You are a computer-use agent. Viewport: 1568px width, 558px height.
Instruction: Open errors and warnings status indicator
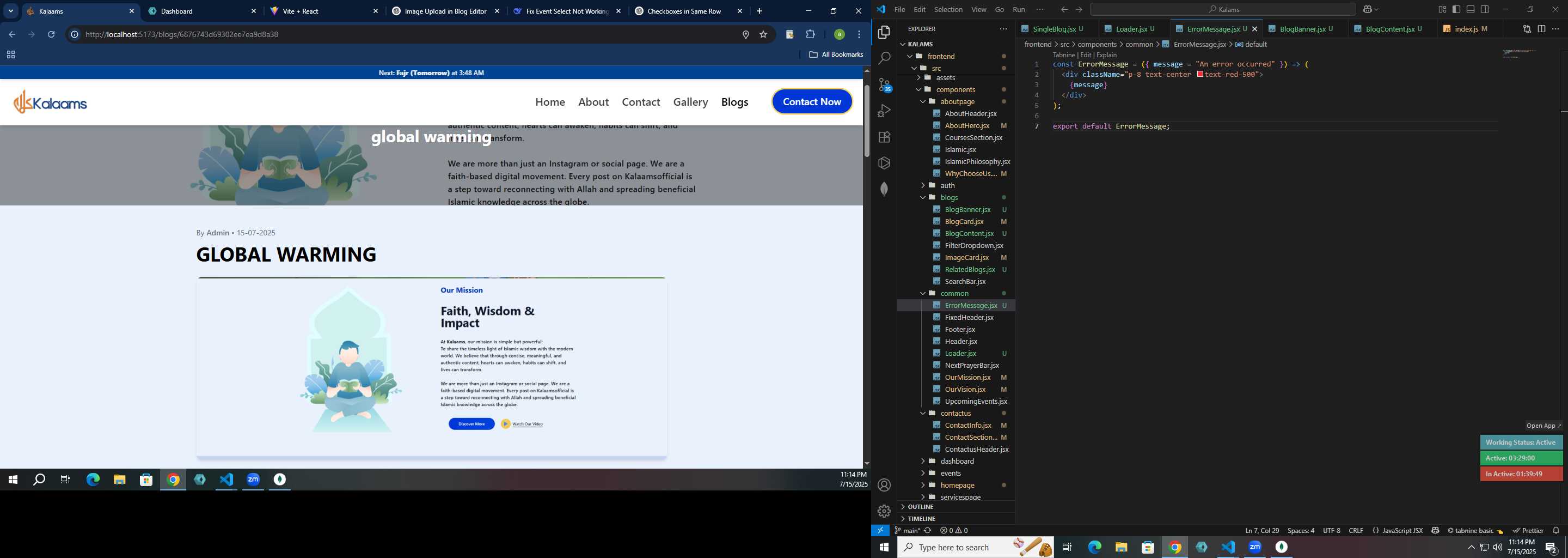[x=954, y=531]
